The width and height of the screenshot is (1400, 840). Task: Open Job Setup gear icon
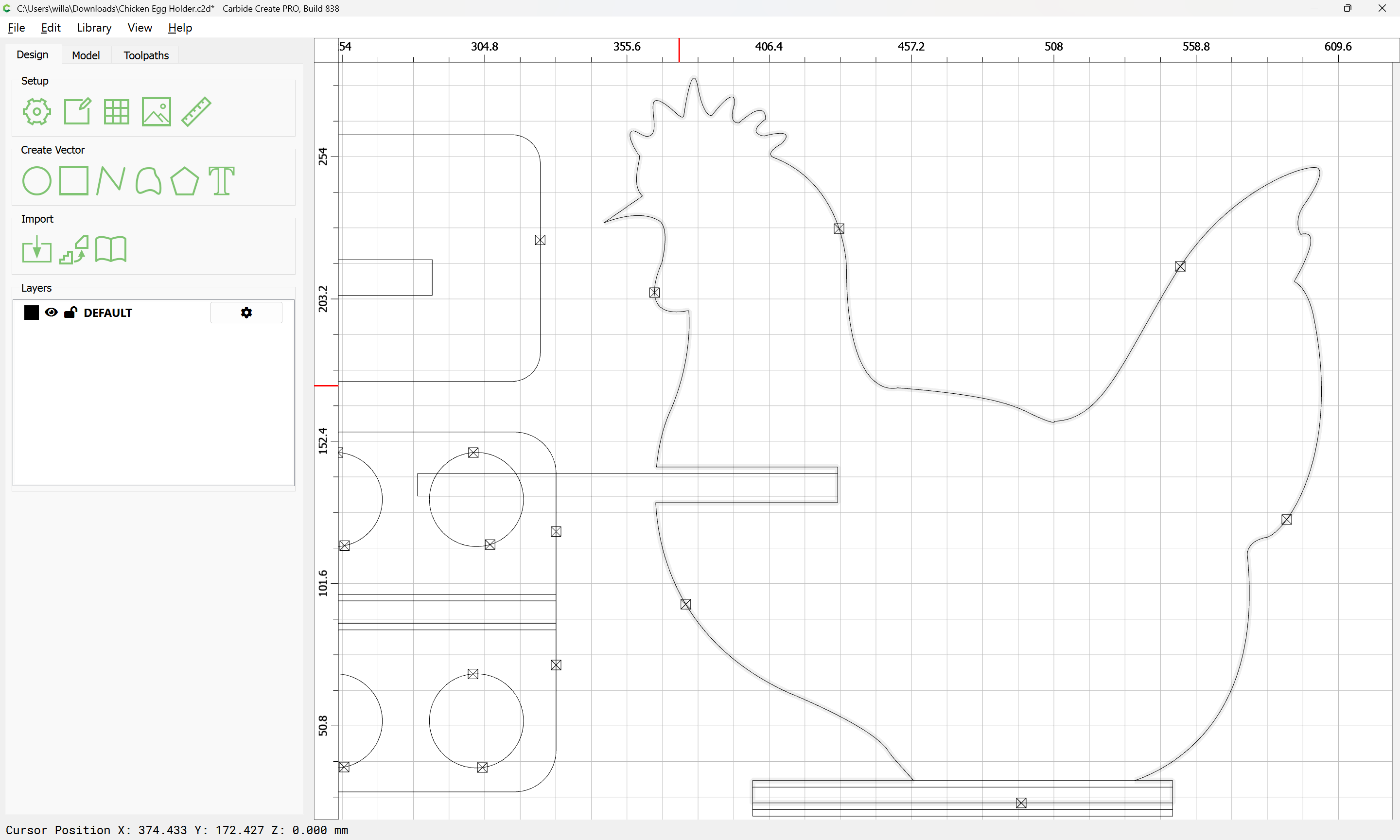tap(37, 111)
